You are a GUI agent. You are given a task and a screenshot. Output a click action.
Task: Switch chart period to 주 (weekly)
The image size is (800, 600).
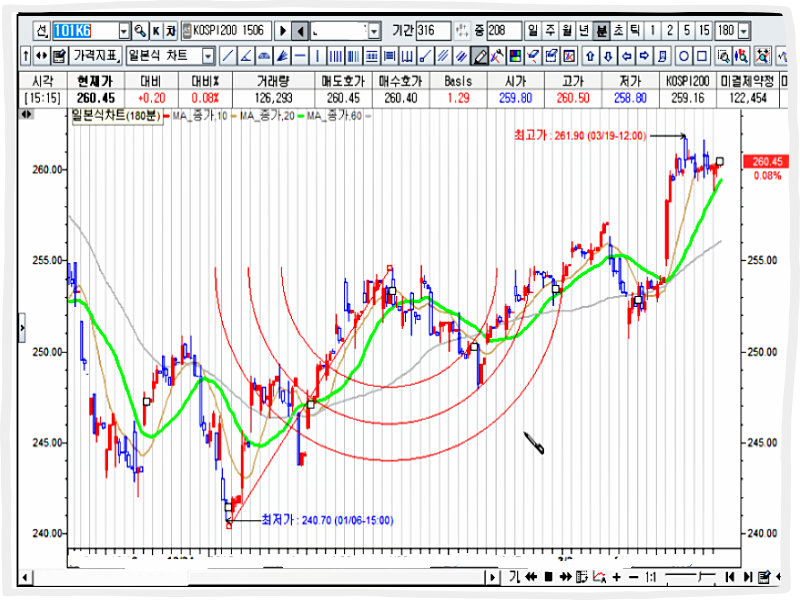[551, 31]
